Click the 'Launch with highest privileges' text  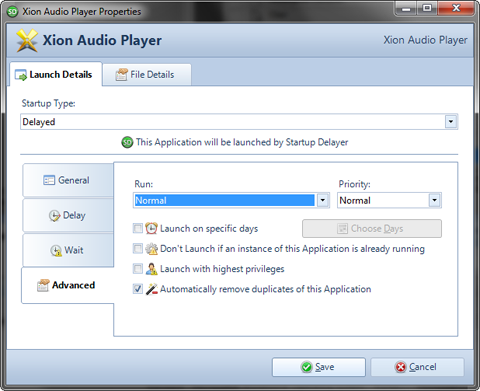pos(222,269)
